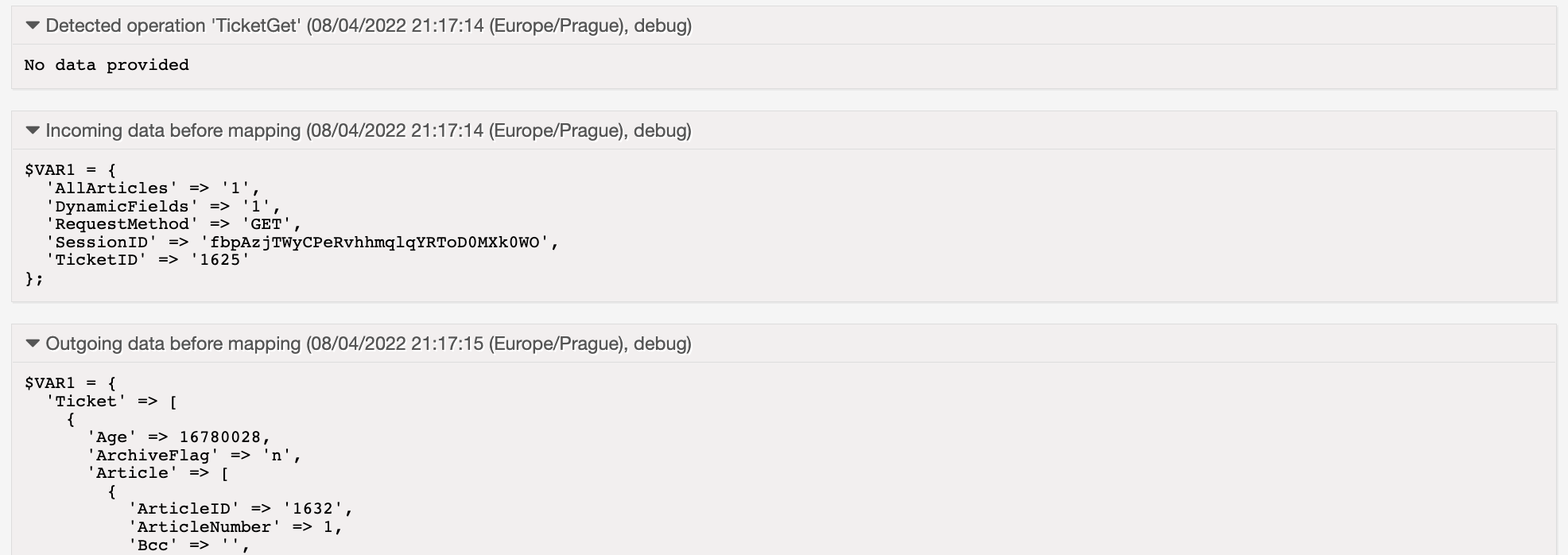Click the 'DynamicFields' line

[x=163, y=207]
